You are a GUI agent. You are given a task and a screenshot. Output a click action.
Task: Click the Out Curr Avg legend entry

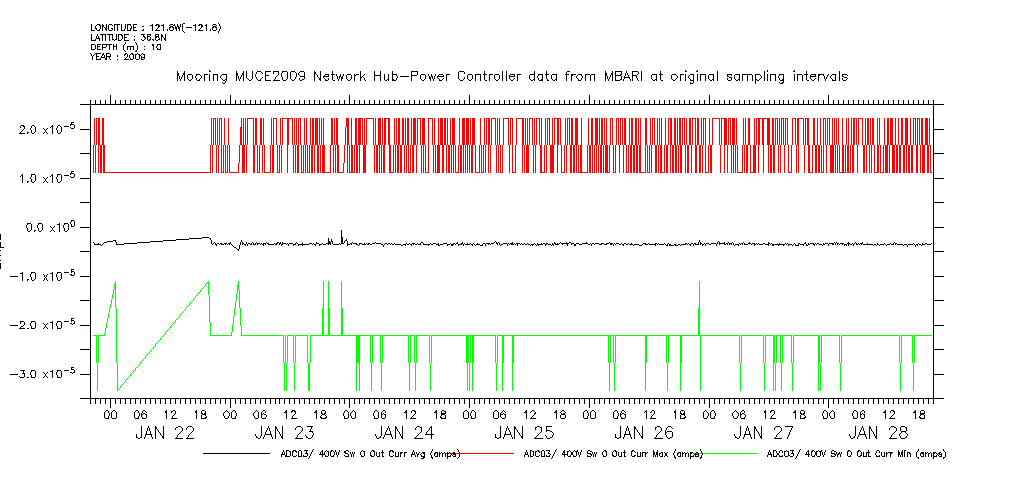click(x=369, y=454)
